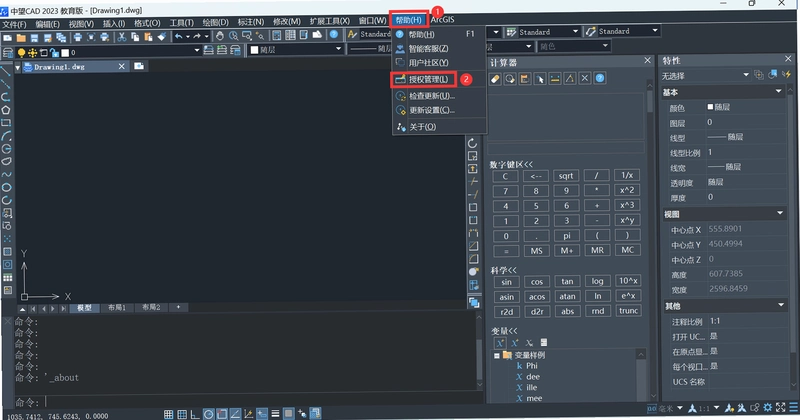Collapse the 其他 section in properties

coord(781,305)
